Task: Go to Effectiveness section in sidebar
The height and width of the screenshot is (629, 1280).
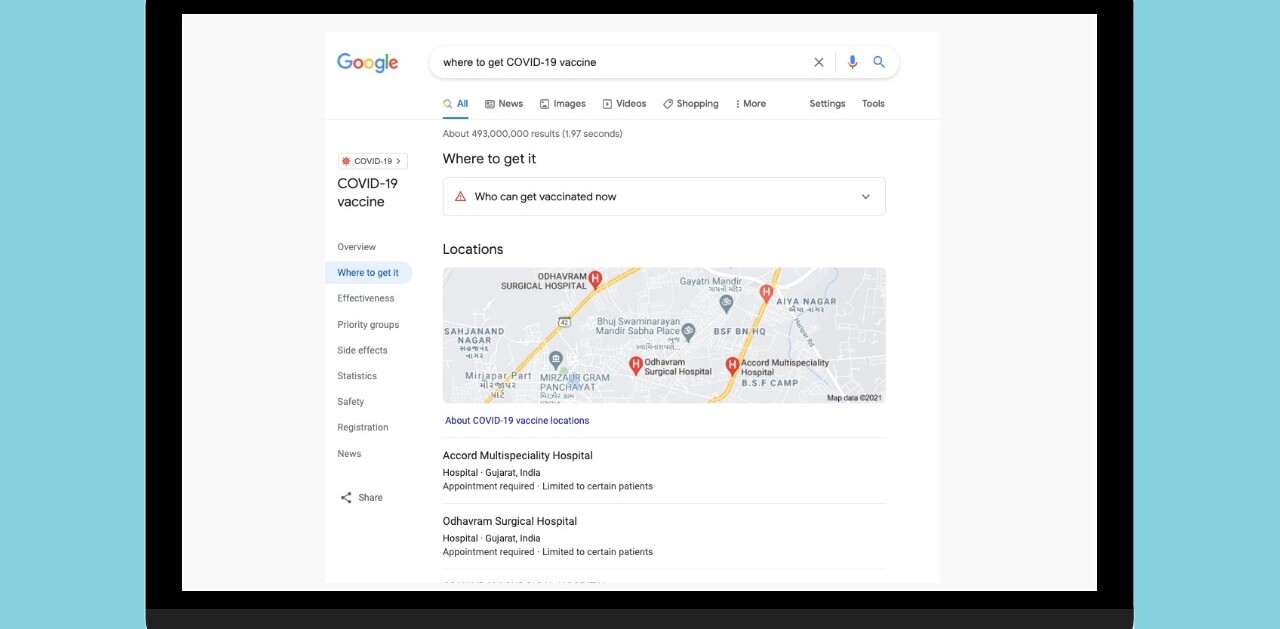Action: [366, 299]
